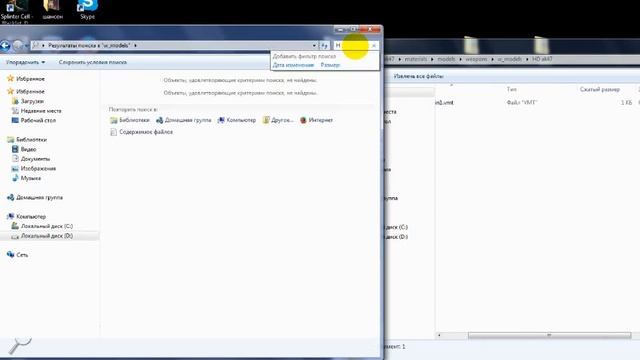Open Локальный диск (D:) in the back window
The image size is (640, 360).
coord(396,237)
